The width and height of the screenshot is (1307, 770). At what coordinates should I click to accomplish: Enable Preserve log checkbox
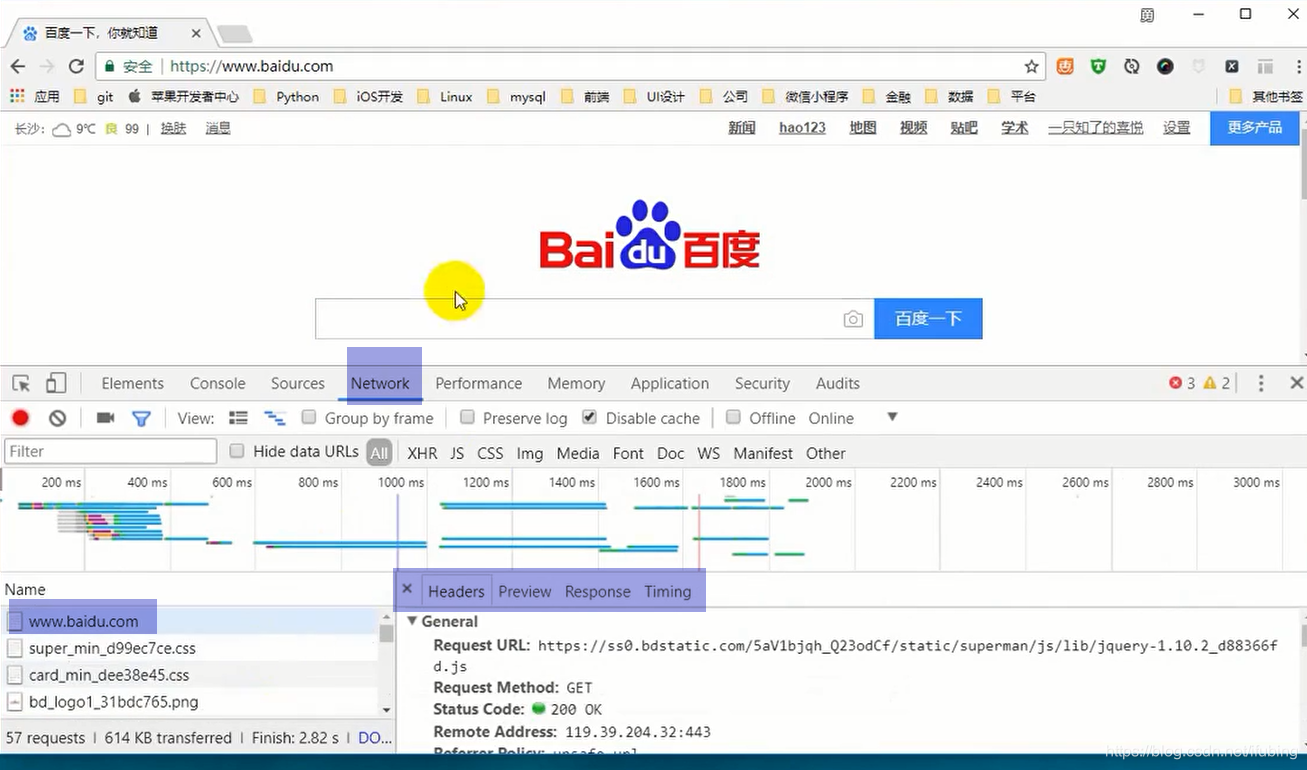(x=467, y=417)
